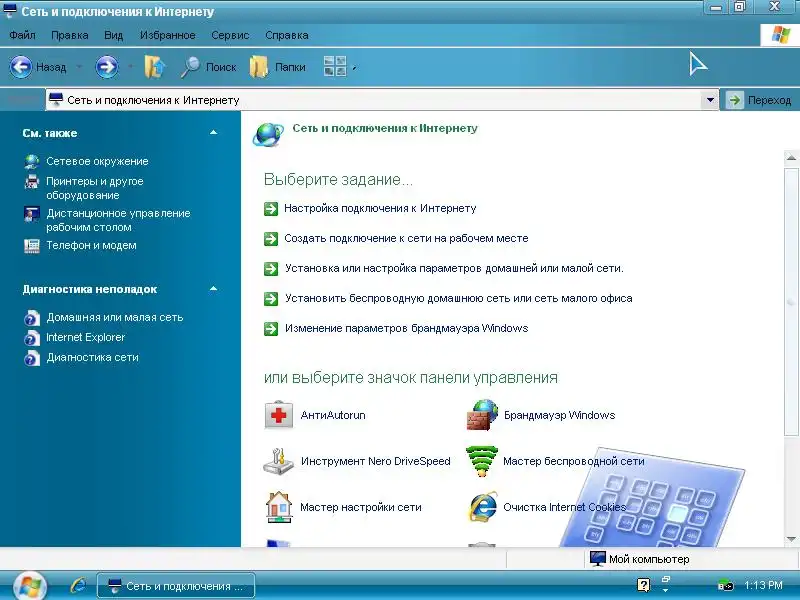Image resolution: width=800 pixels, height=600 pixels.
Task: Launch Internet Explorer from quick launch
Action: [78, 585]
